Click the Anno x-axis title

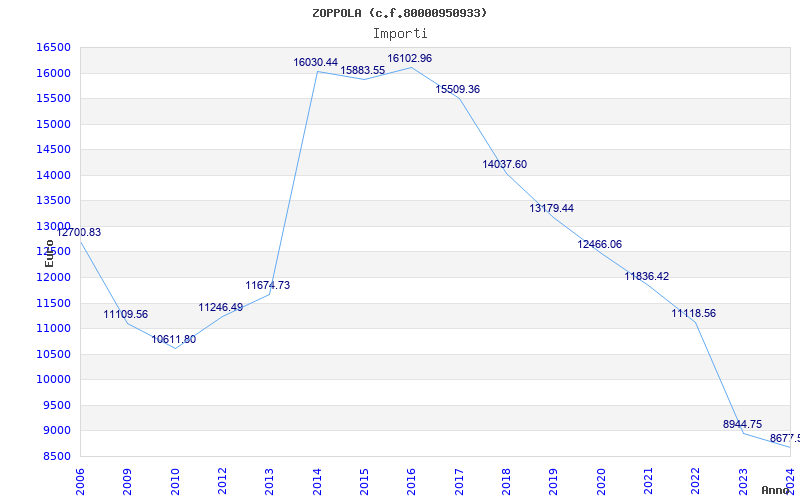click(776, 490)
